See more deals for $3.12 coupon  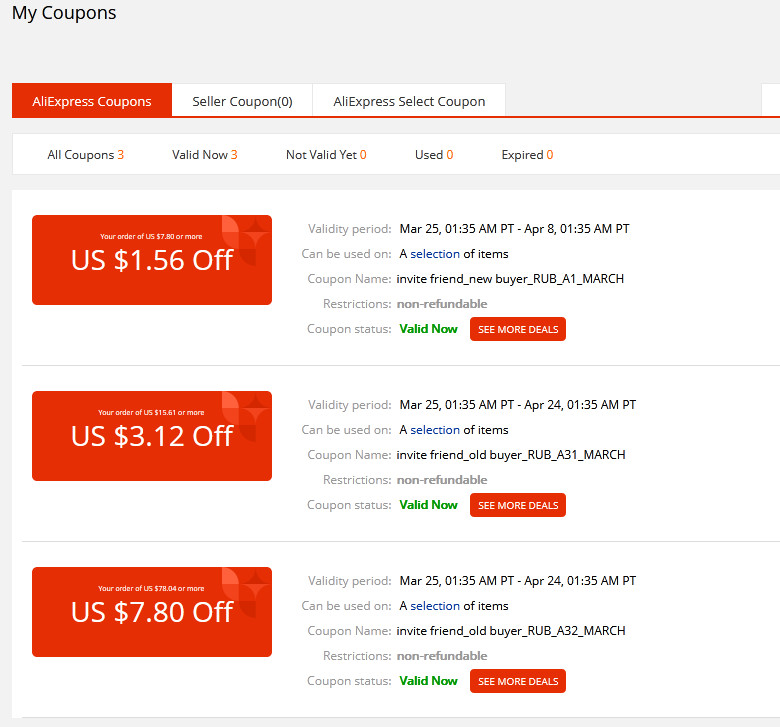[x=518, y=505]
